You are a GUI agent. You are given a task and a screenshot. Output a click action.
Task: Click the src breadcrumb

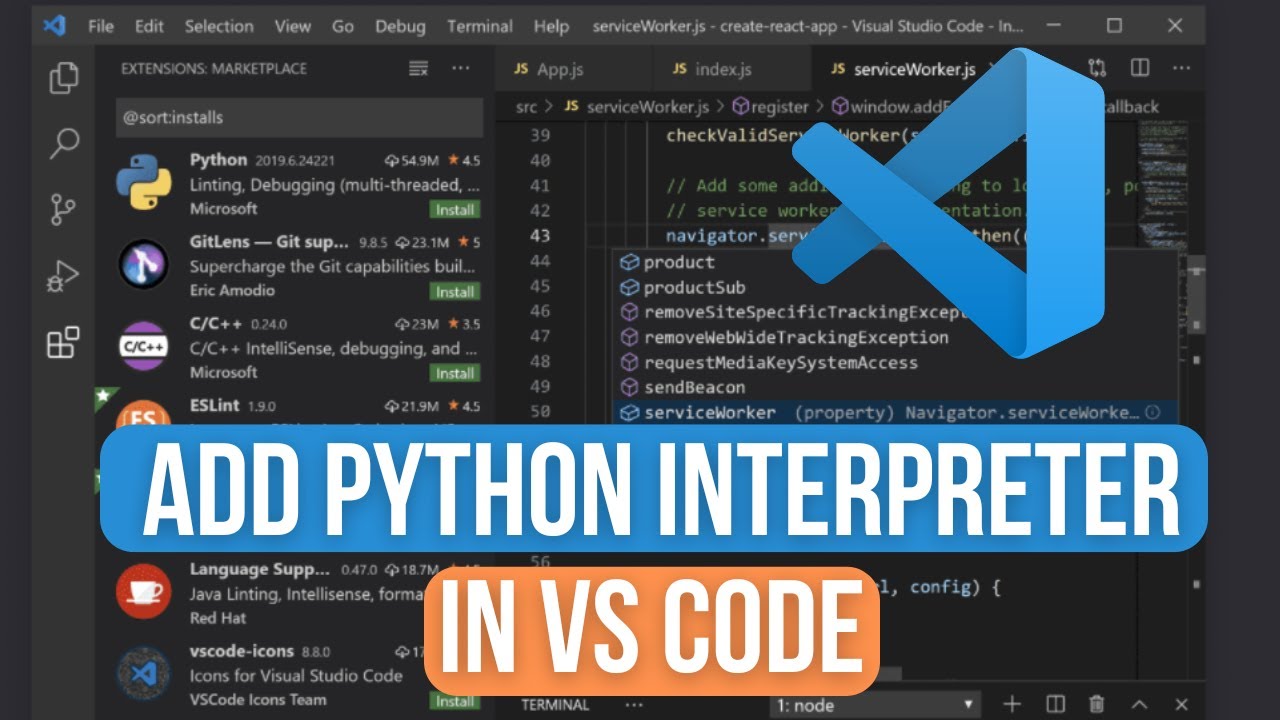tap(526, 106)
